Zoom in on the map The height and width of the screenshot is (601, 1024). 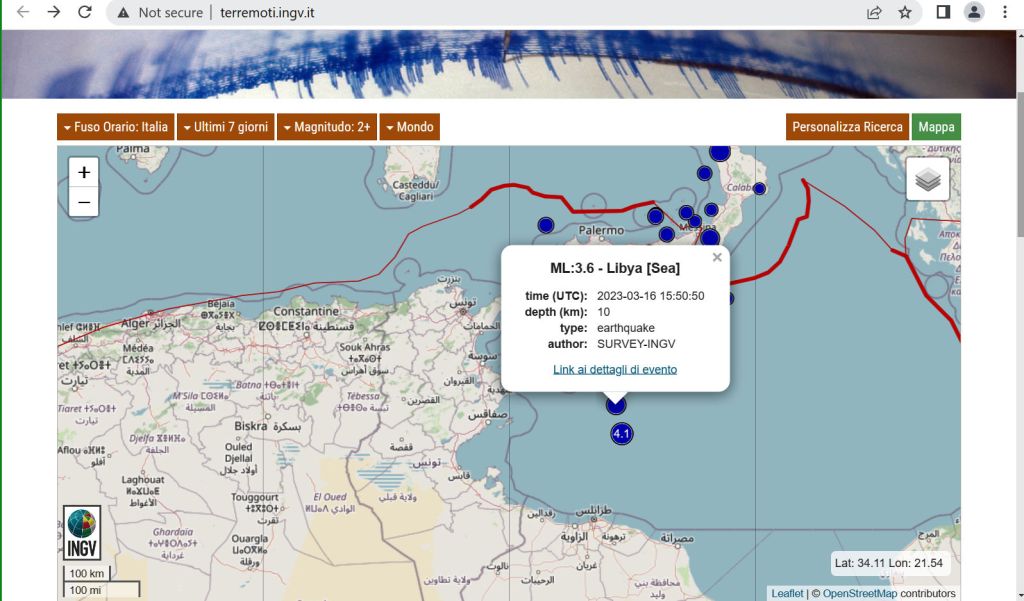tap(84, 172)
